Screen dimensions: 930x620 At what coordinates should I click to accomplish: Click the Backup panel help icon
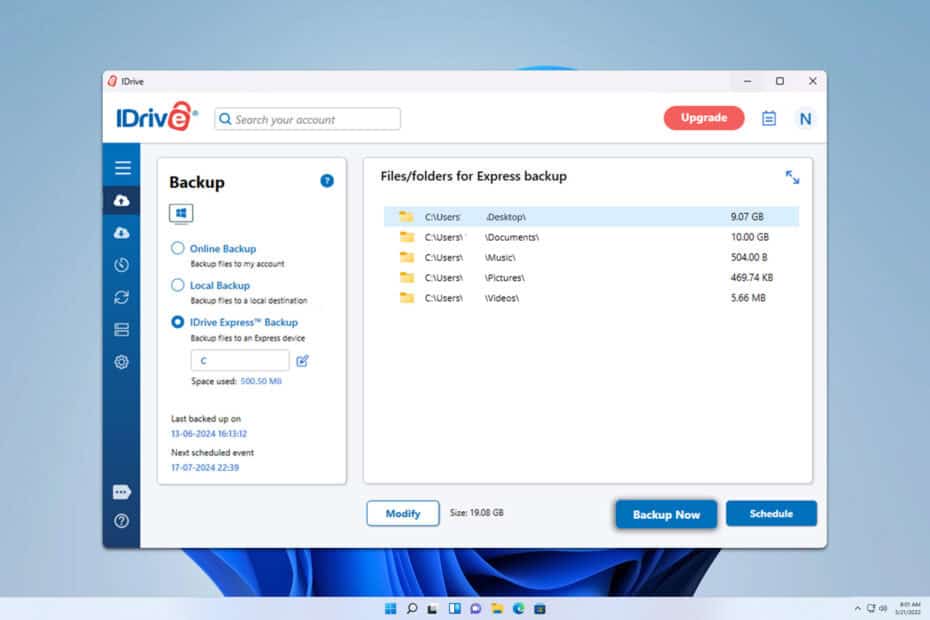(327, 181)
